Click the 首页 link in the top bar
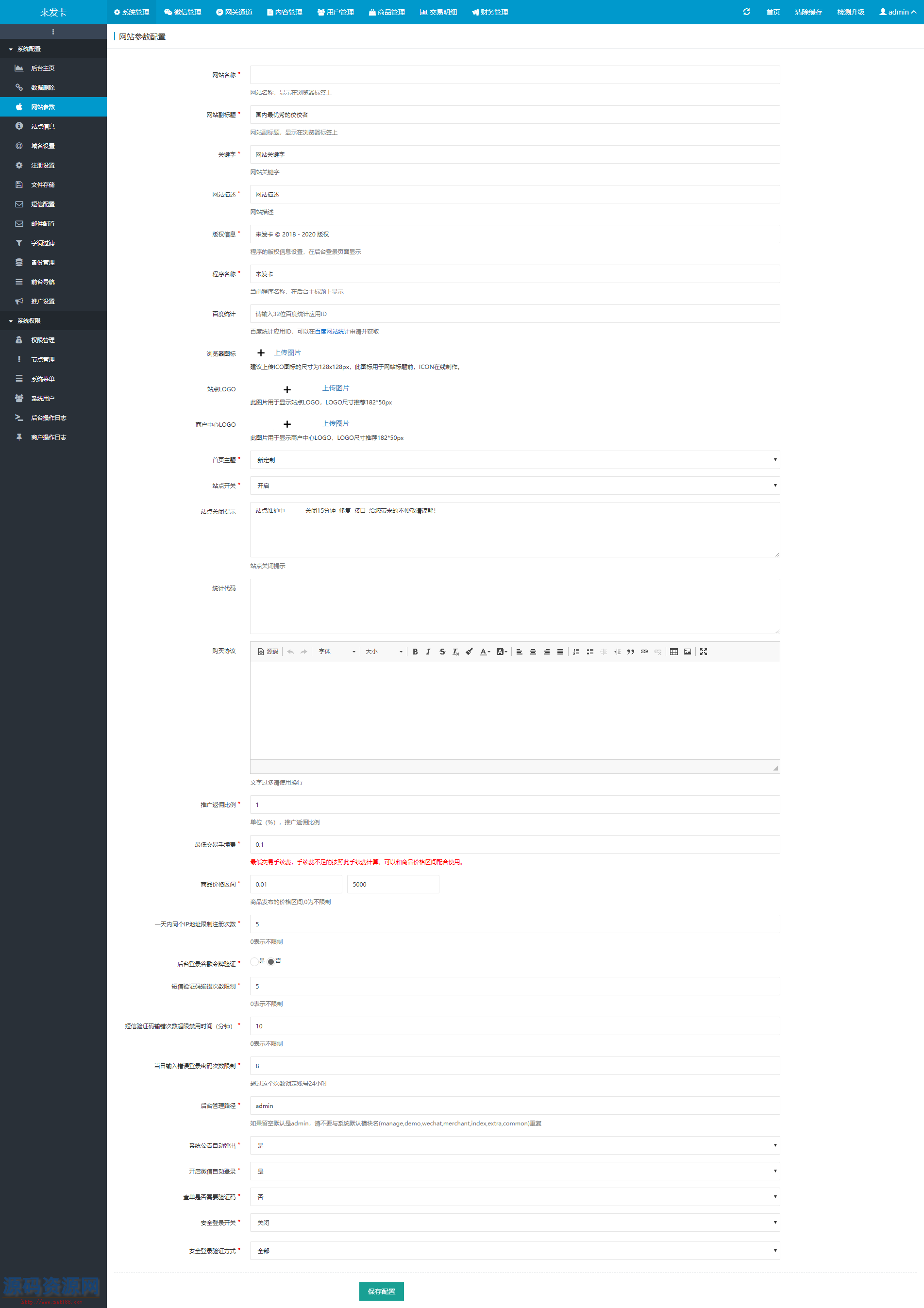The width and height of the screenshot is (924, 1308). [773, 12]
